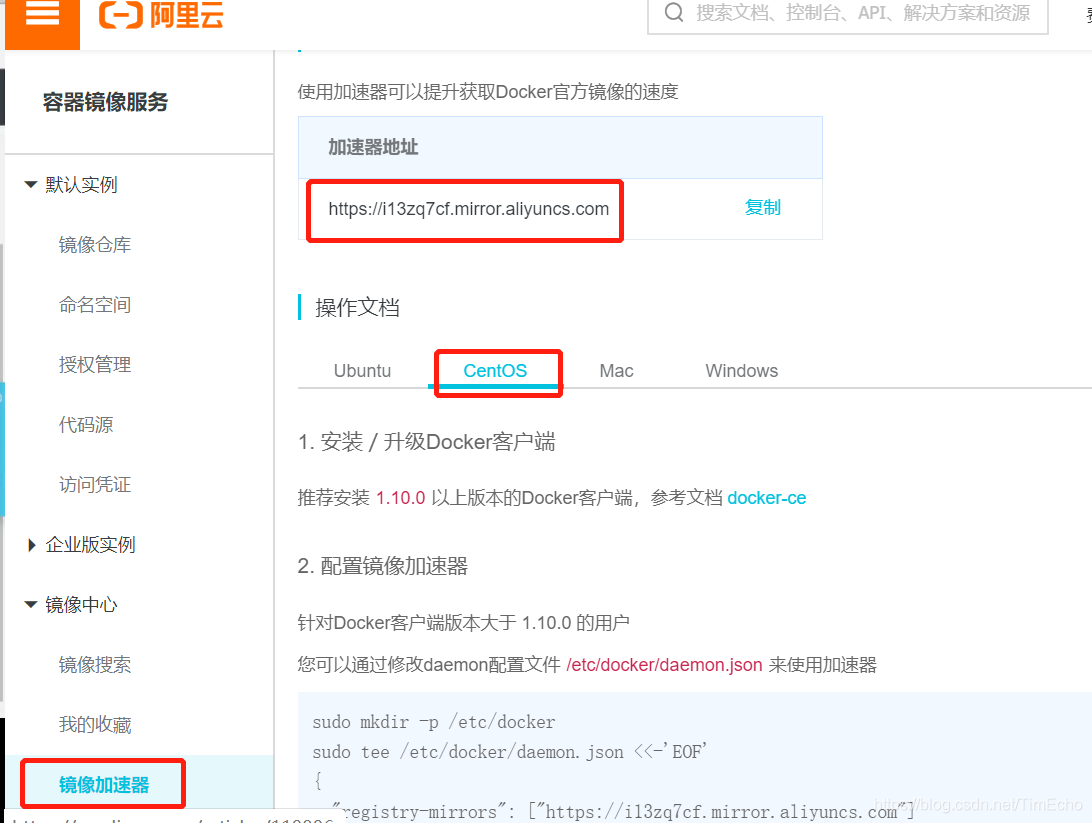1092x823 pixels.
Task: Switch to the Mac tab
Action: 616,370
